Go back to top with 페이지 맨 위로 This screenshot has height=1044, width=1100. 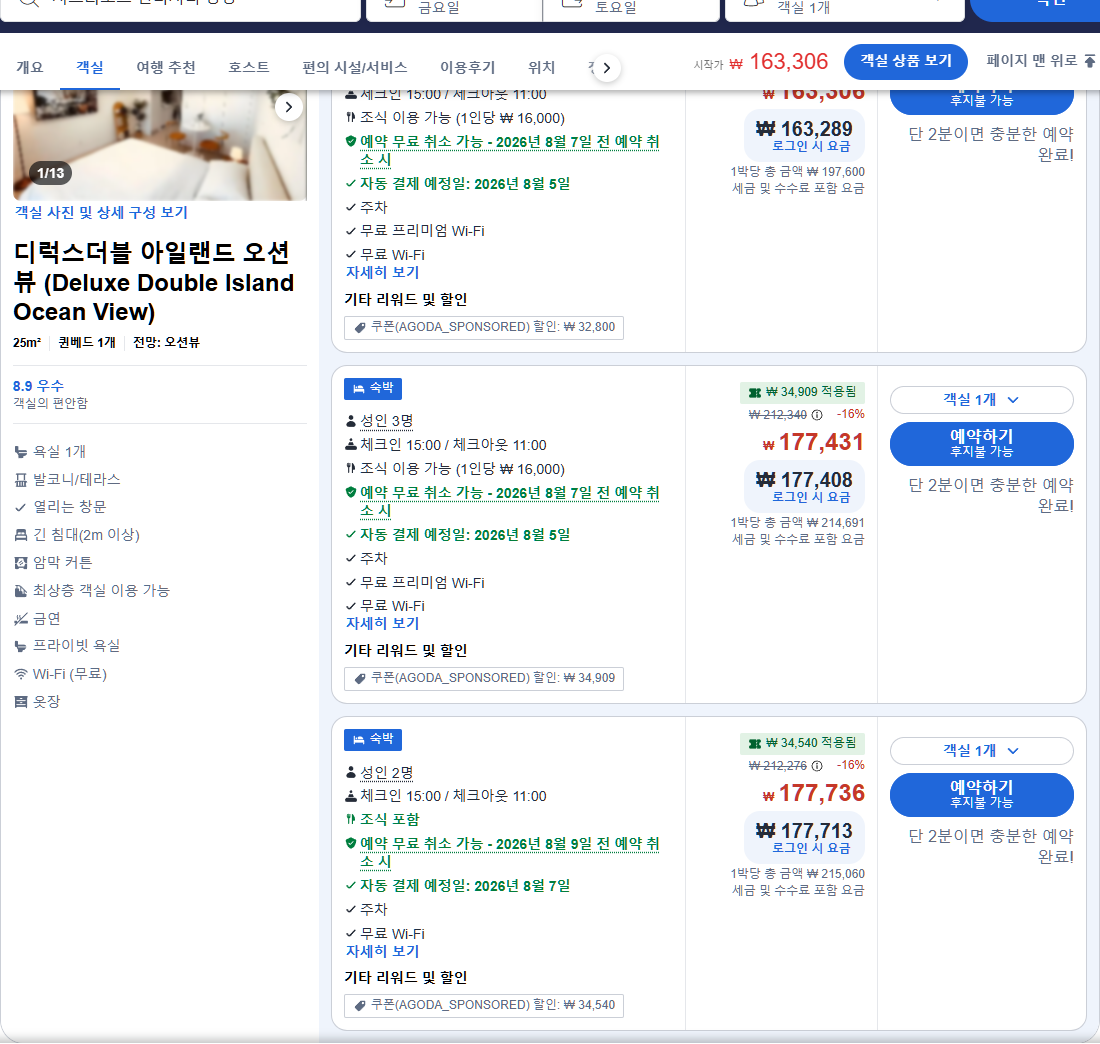pos(1040,61)
